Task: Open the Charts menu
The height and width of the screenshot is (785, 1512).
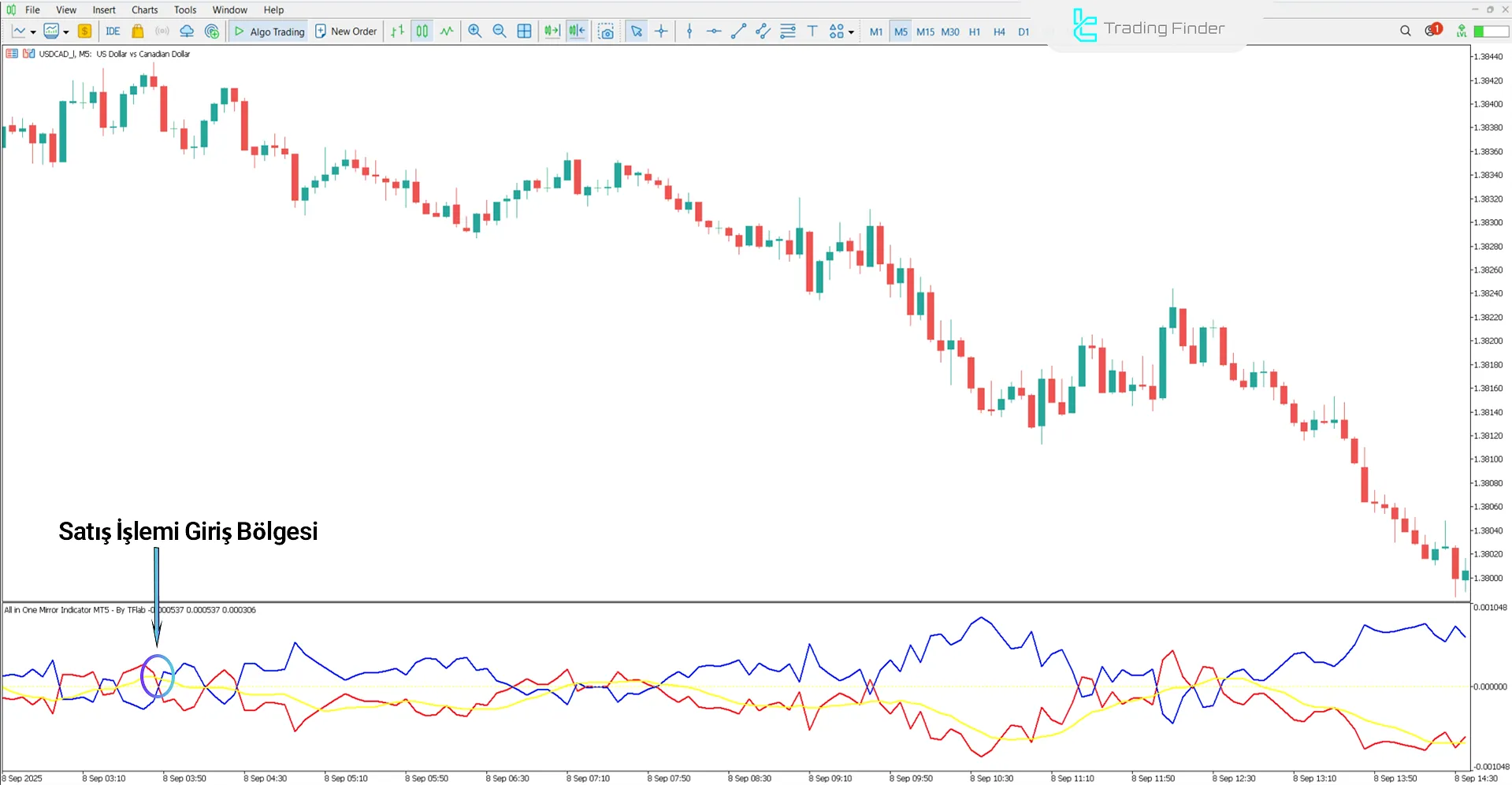Action: [144, 9]
